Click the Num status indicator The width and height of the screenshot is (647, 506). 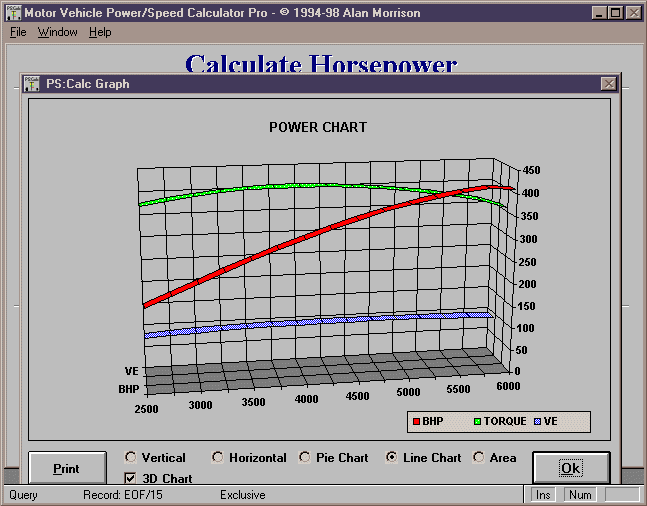580,495
